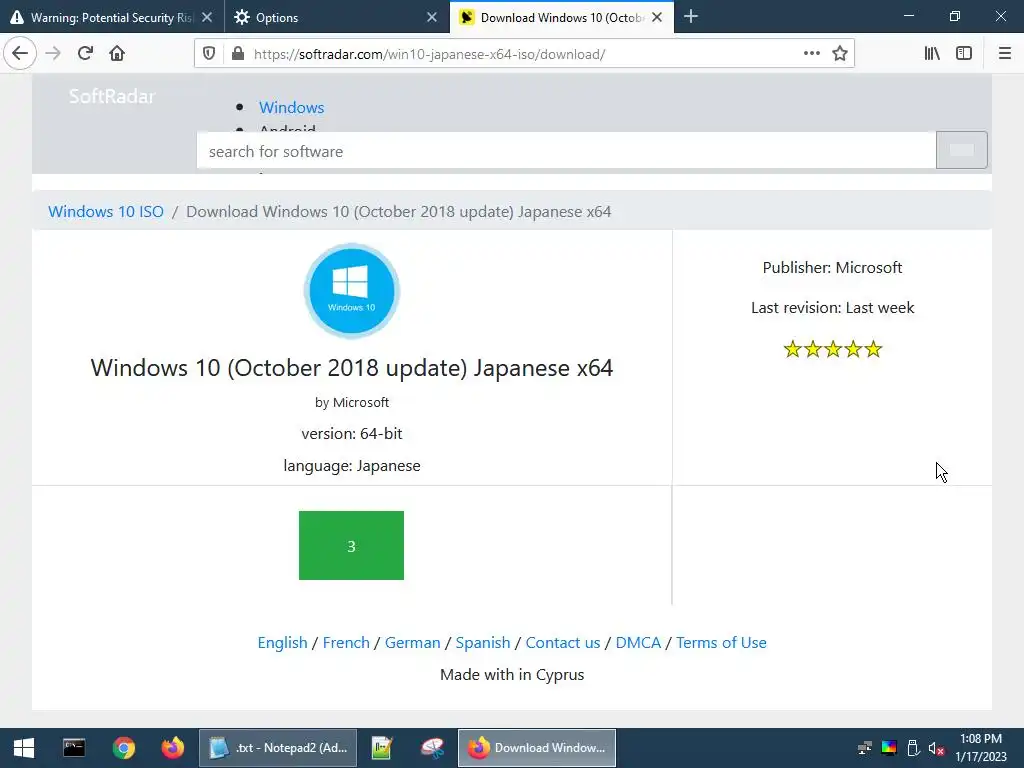The height and width of the screenshot is (768, 1024).
Task: Open the DMCA page
Action: (638, 643)
